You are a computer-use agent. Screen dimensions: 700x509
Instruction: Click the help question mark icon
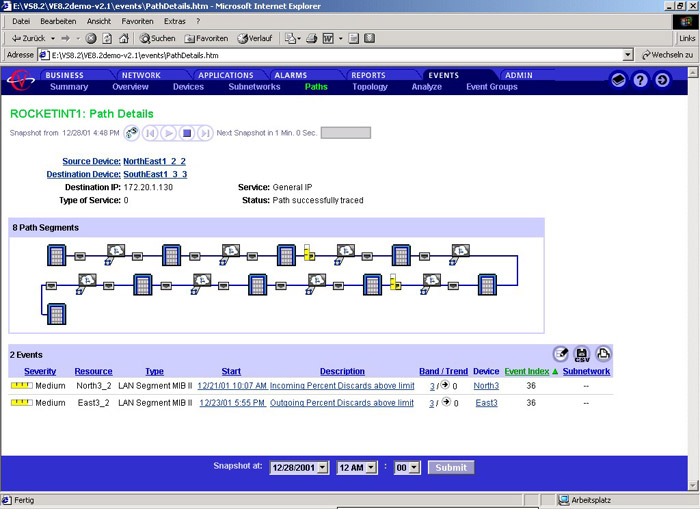[x=641, y=80]
